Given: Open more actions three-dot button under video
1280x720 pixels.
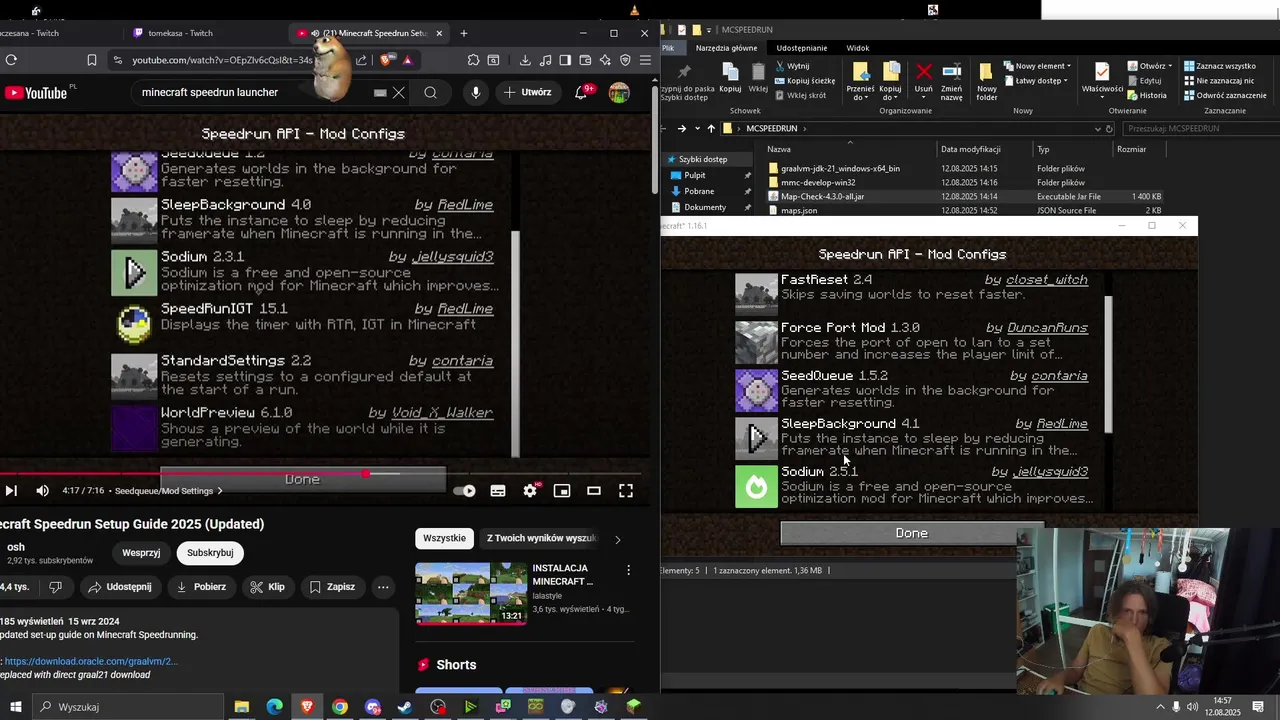Looking at the screenshot, I should (x=383, y=587).
